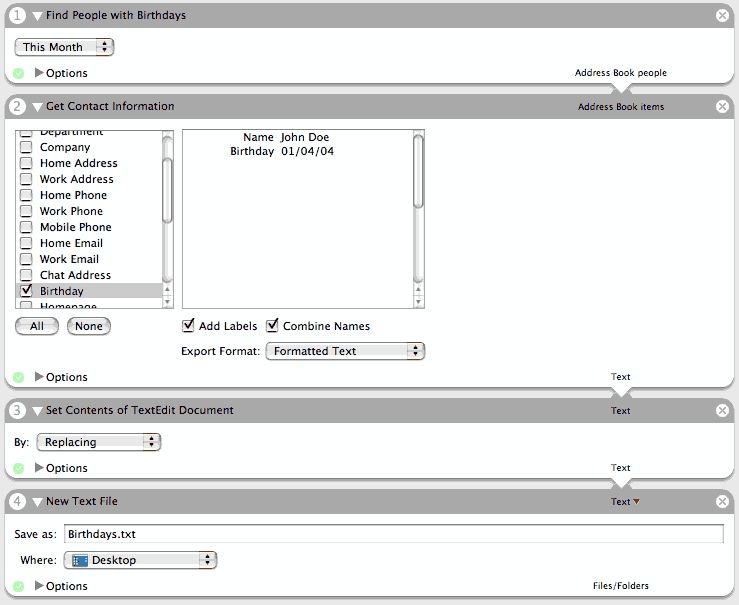Image resolution: width=739 pixels, height=605 pixels.
Task: Click John Doe name in preview pane
Action: [305, 137]
